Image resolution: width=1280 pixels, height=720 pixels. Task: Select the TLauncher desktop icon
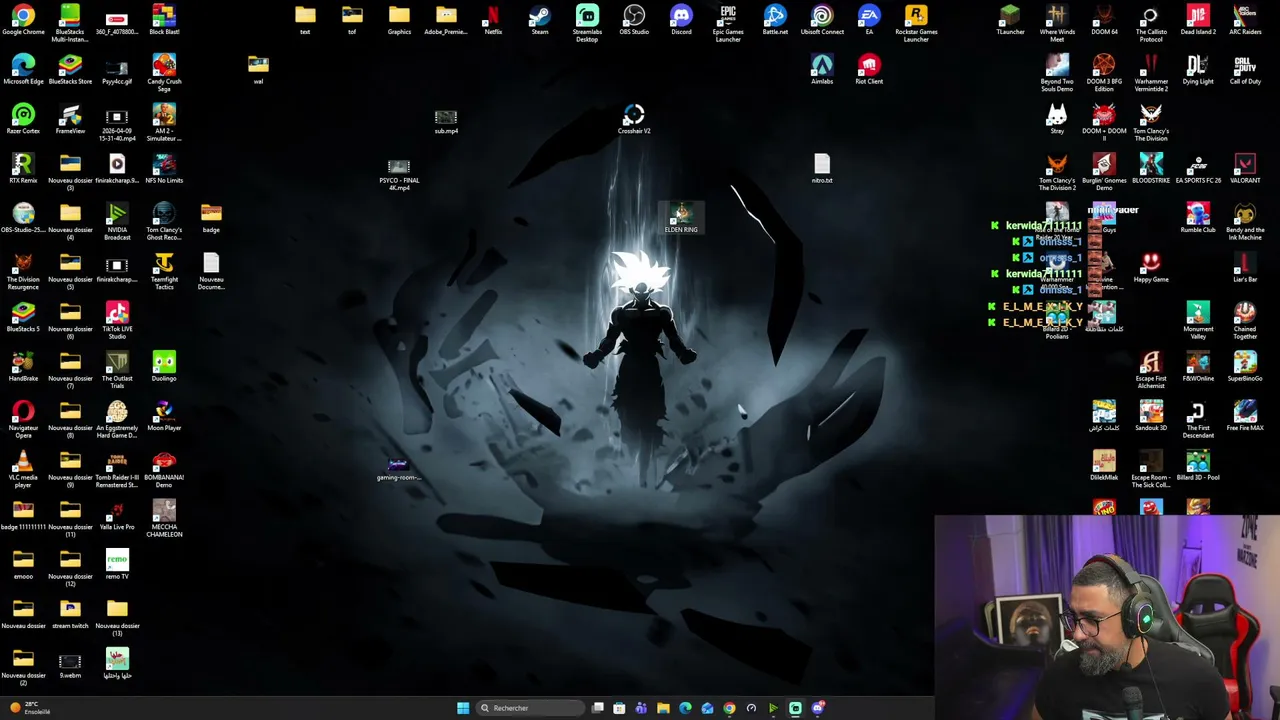tap(1010, 20)
